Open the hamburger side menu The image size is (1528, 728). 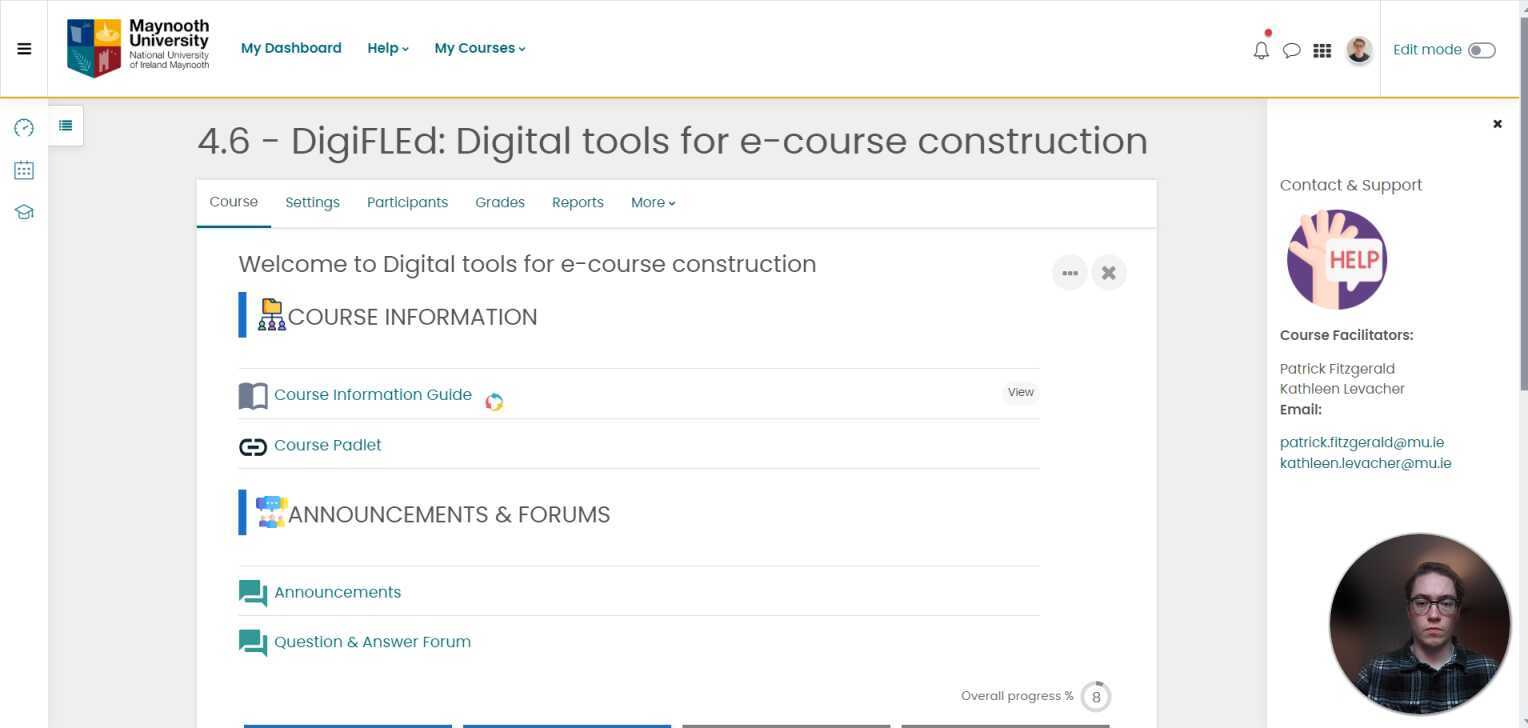[24, 49]
